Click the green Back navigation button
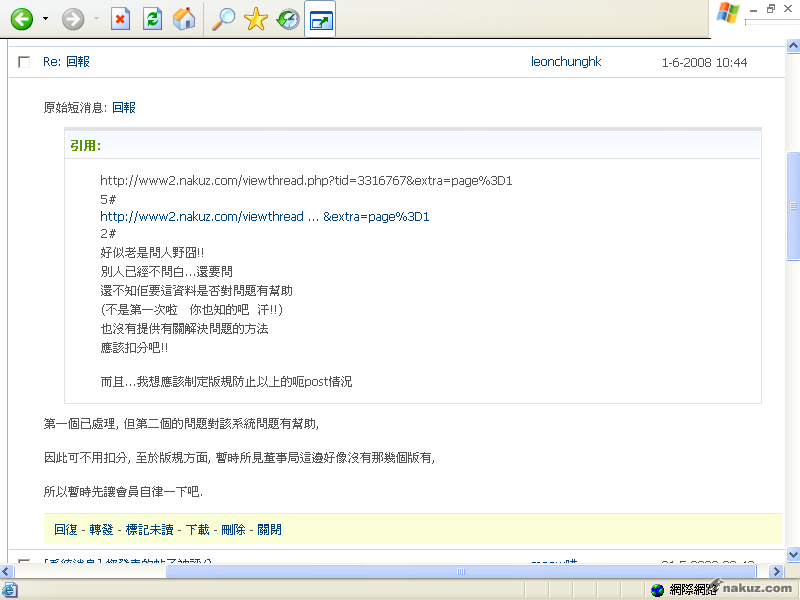Image resolution: width=800 pixels, height=600 pixels. point(22,19)
